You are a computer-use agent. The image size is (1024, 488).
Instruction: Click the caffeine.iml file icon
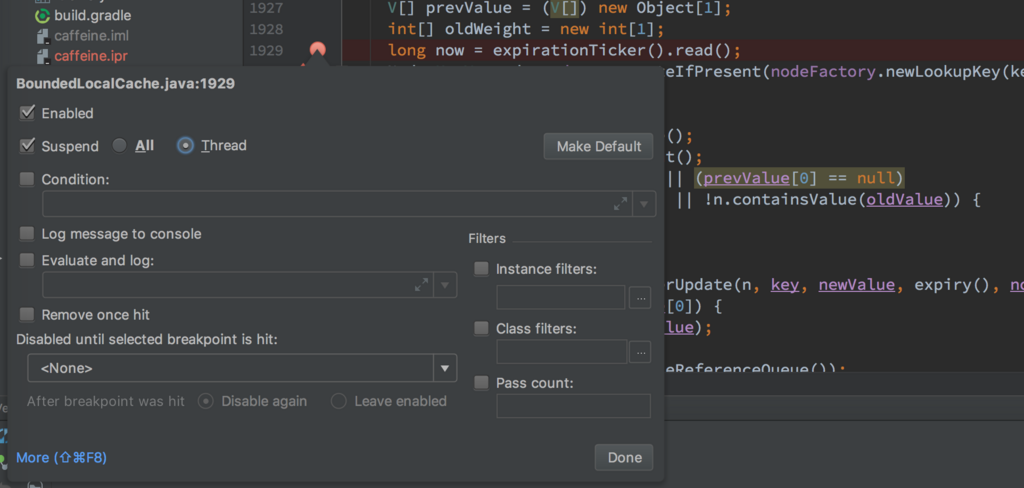coord(42,35)
